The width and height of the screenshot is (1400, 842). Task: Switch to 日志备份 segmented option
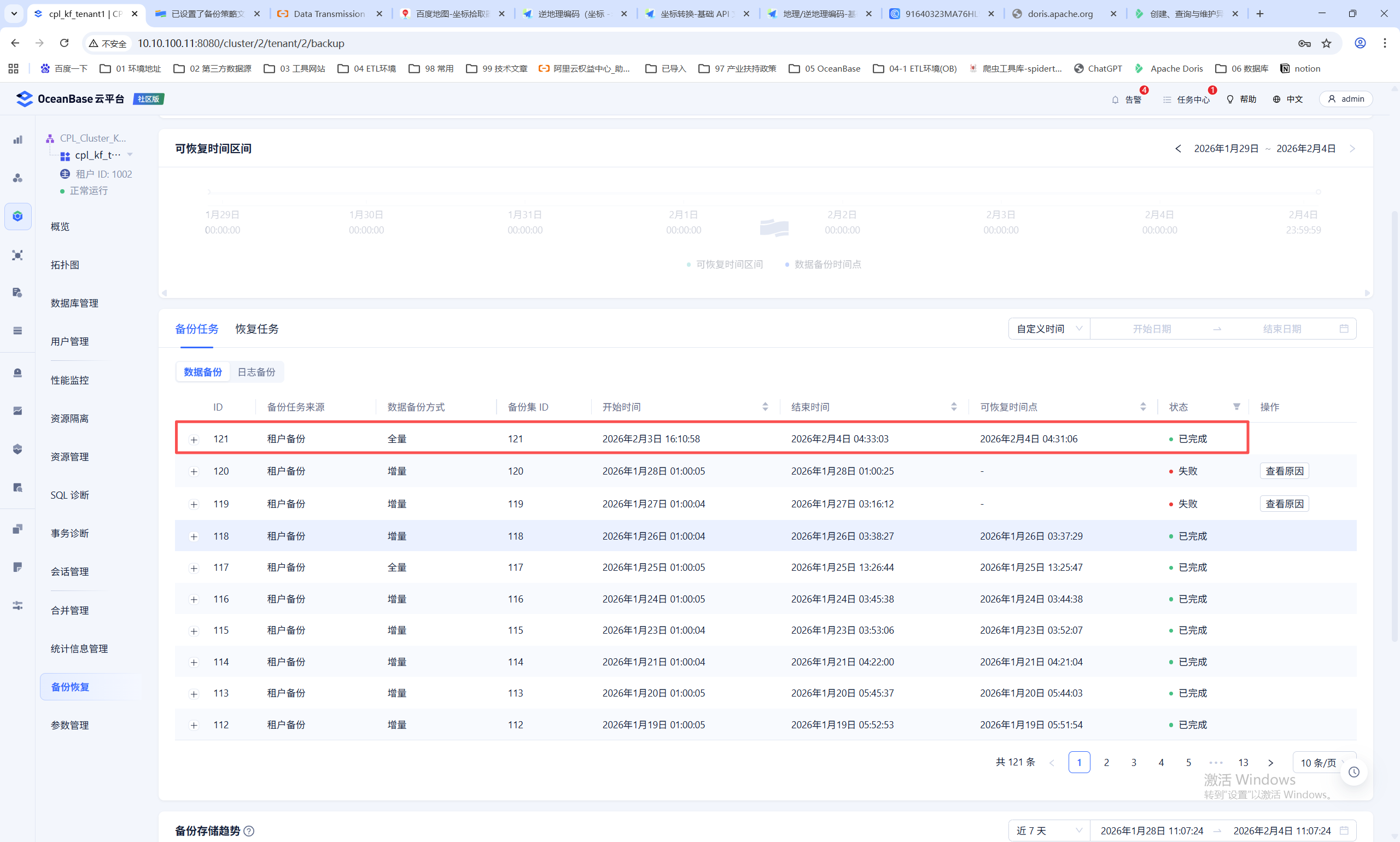coord(256,372)
